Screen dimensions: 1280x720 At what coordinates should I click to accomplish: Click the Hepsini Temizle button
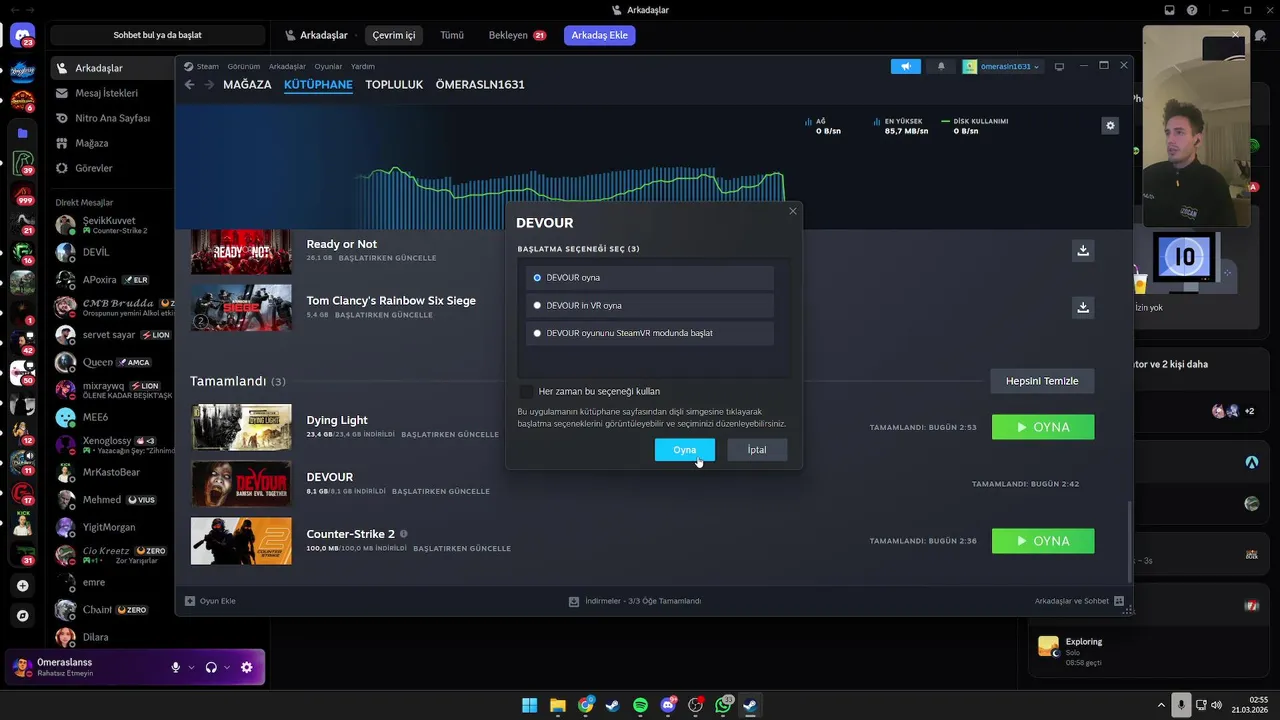pos(1042,381)
